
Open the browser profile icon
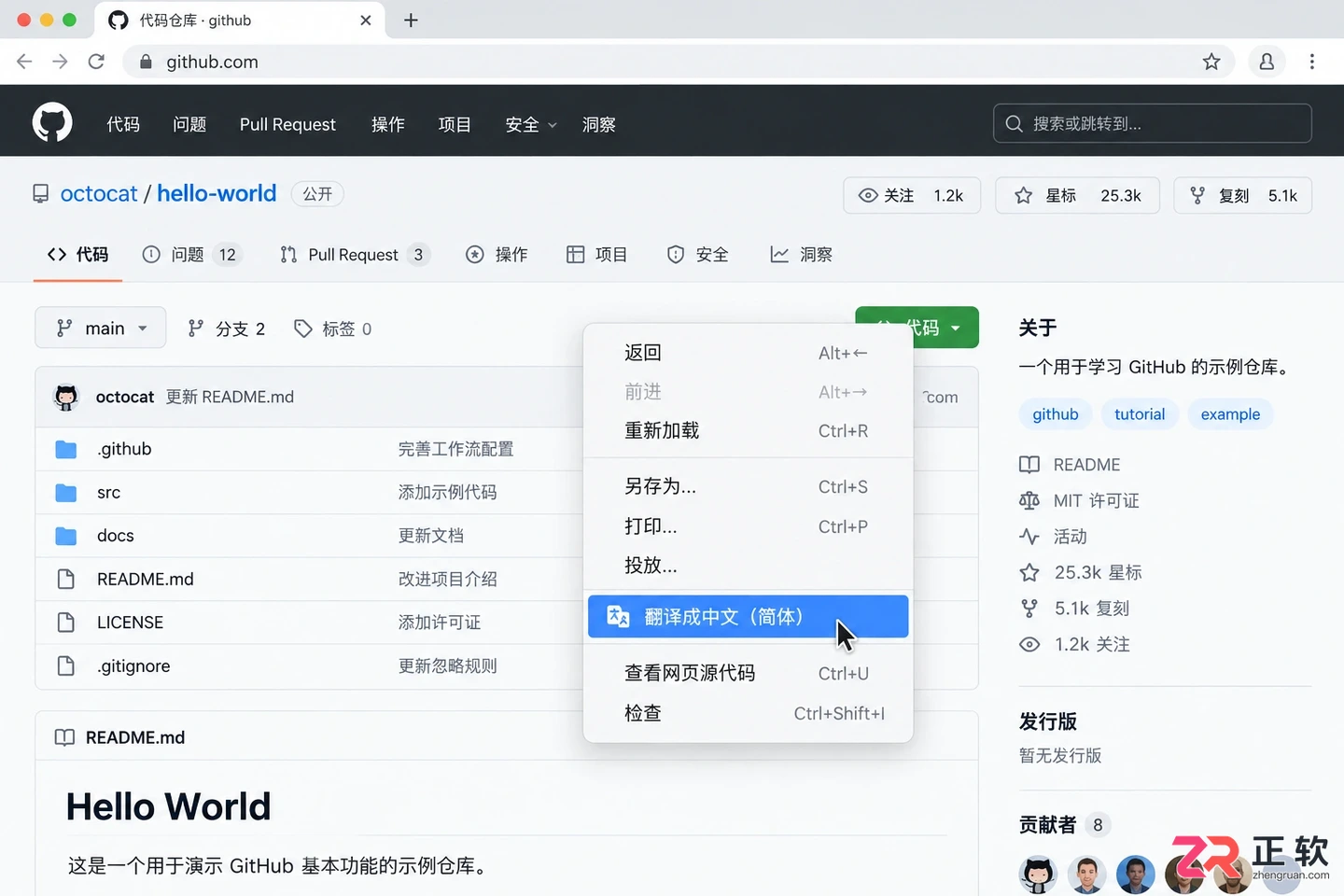(1267, 62)
